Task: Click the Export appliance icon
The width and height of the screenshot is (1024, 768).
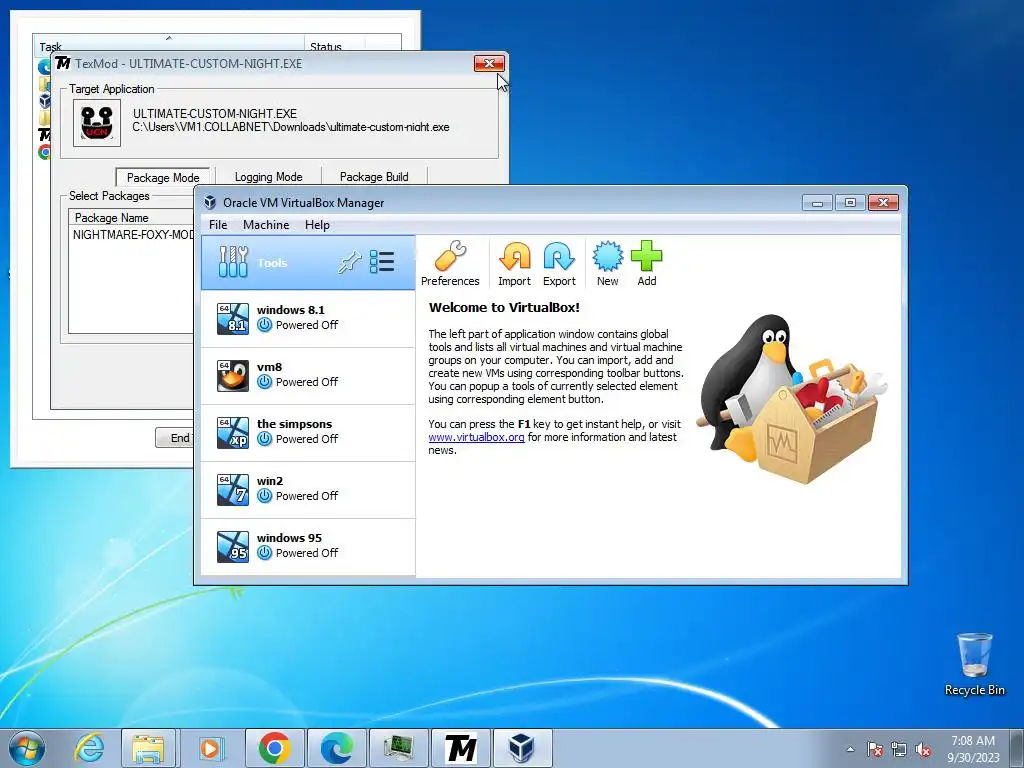Action: 559,263
